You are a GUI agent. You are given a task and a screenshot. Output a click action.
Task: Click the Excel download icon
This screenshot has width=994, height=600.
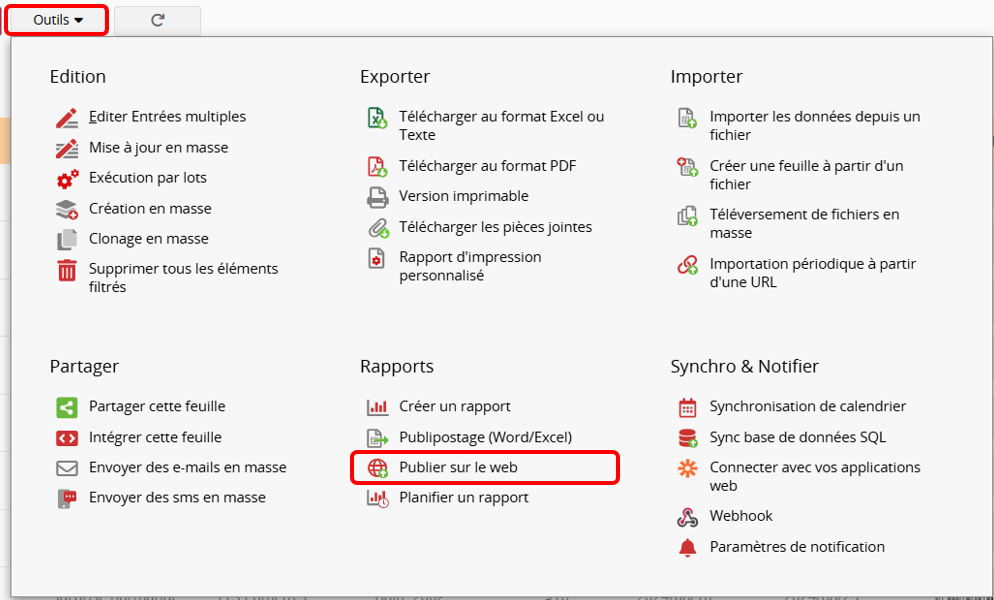[x=377, y=118]
